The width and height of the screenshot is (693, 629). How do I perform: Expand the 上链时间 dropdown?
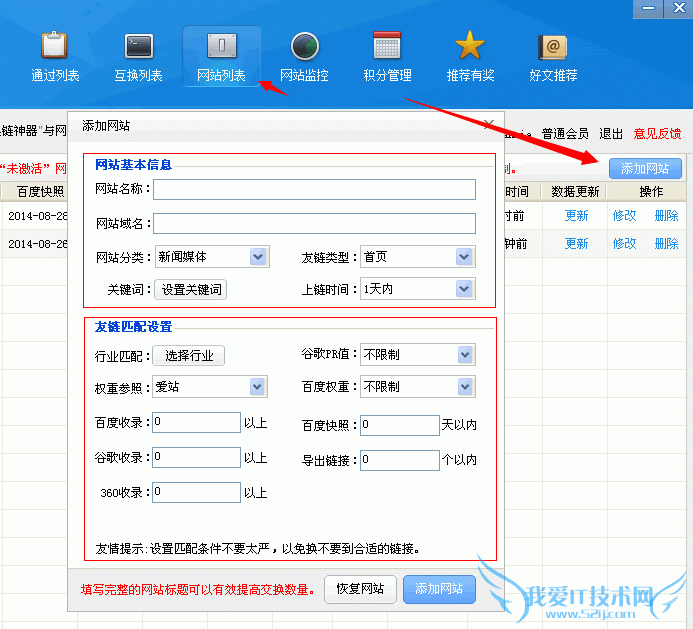[x=464, y=289]
